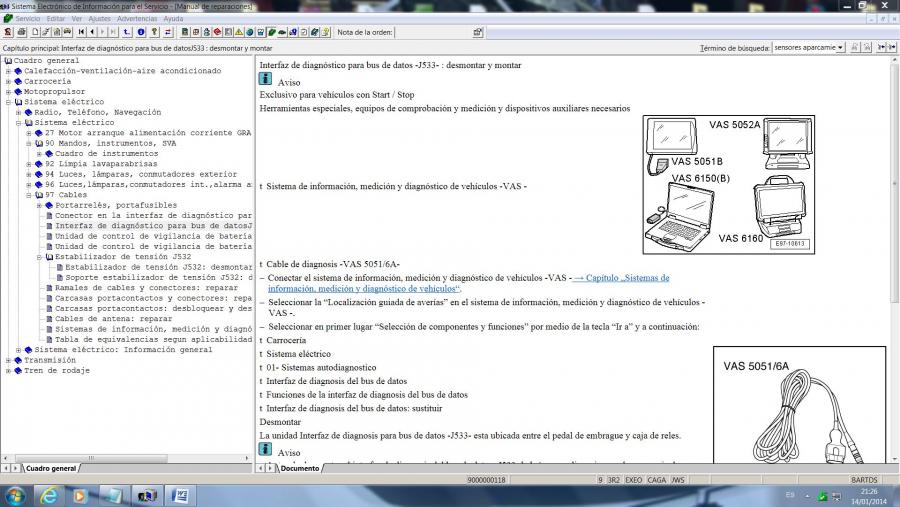The image size is (900, 507).
Task: Click the VAS diagnostic testers illustration
Action: pyautogui.click(x=728, y=184)
